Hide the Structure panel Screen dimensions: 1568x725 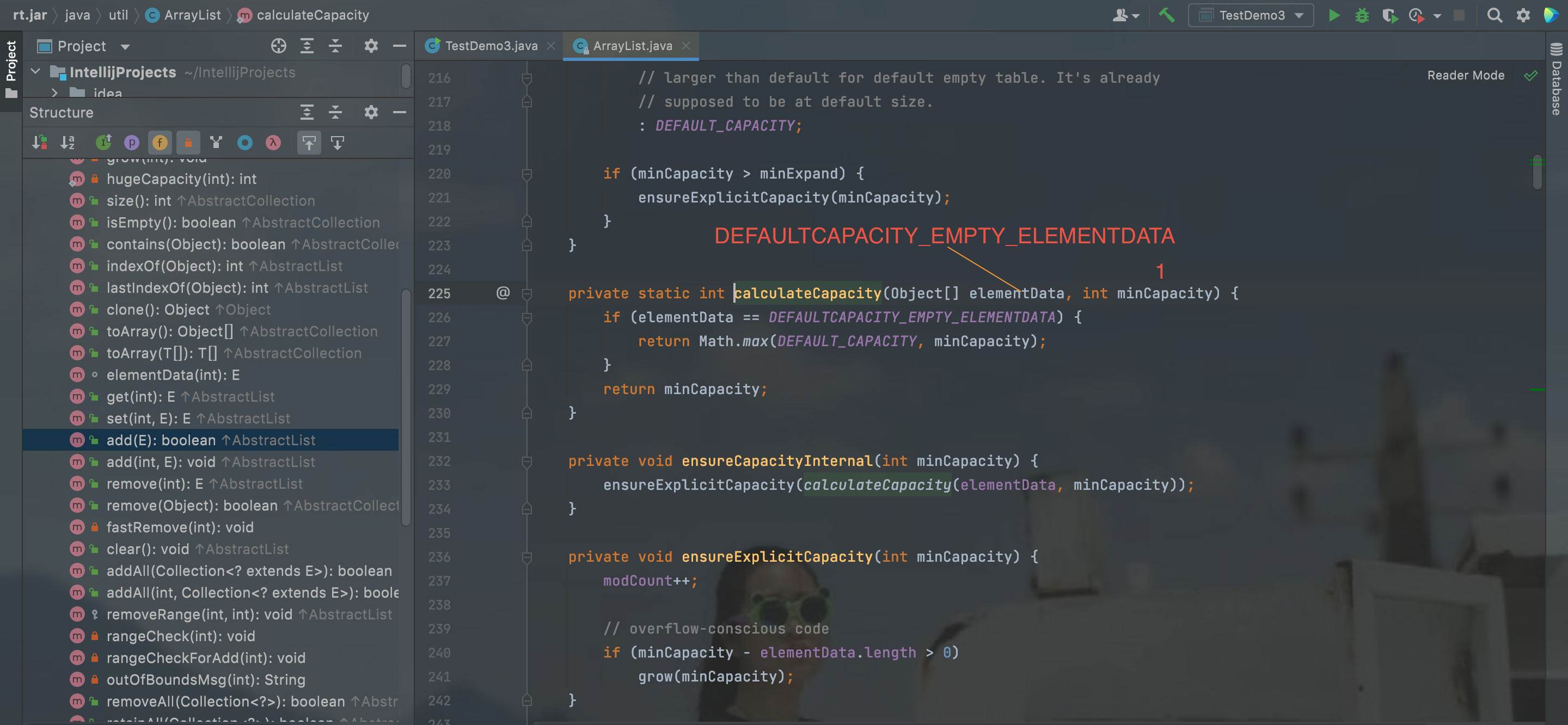click(x=399, y=112)
